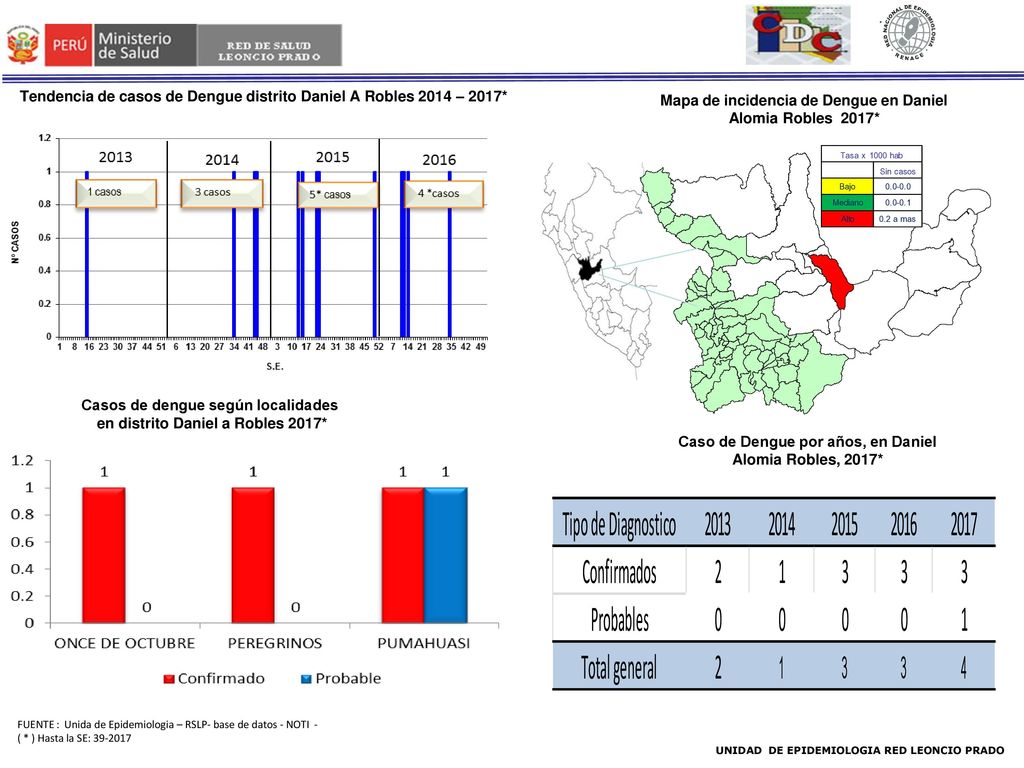1024x768 pixels.
Task: Select the Confirmado legend marker
Action: 168,679
